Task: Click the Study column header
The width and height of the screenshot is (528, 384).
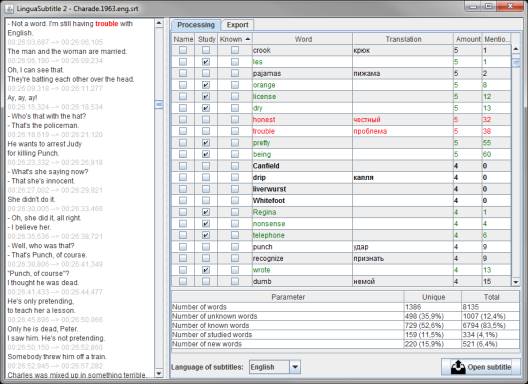Action: 206,39
